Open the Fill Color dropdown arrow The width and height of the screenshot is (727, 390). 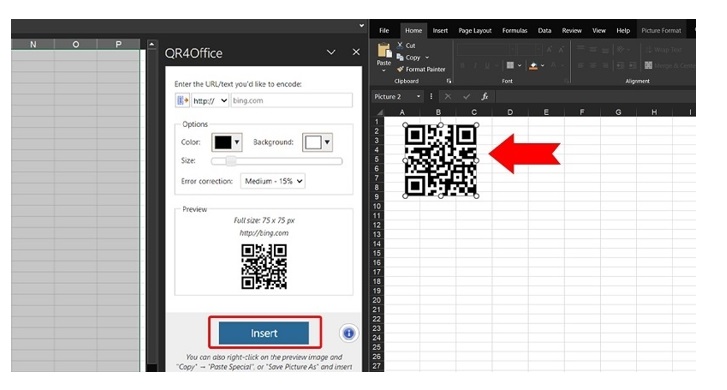(542, 65)
